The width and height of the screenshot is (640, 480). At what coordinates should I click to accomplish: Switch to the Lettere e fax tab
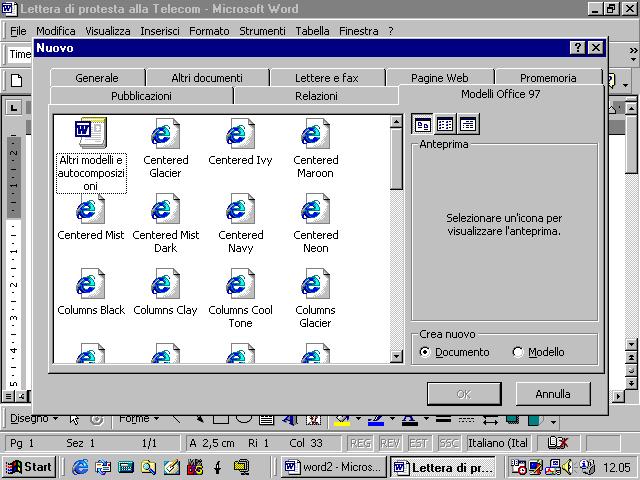(327, 78)
